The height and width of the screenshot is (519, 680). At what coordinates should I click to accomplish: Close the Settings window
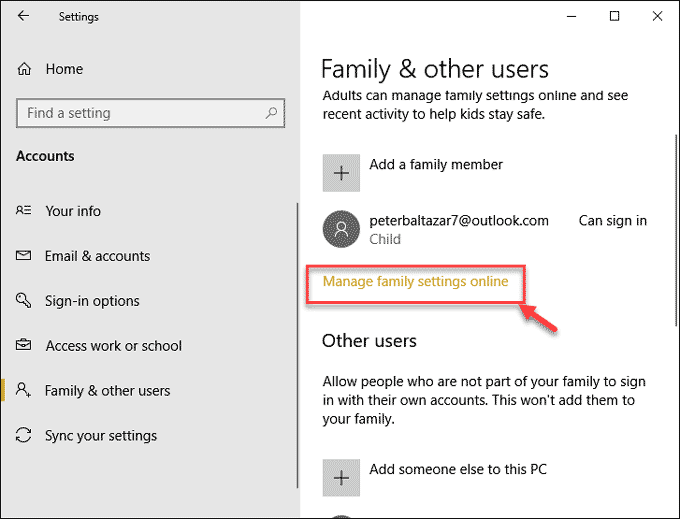657,16
